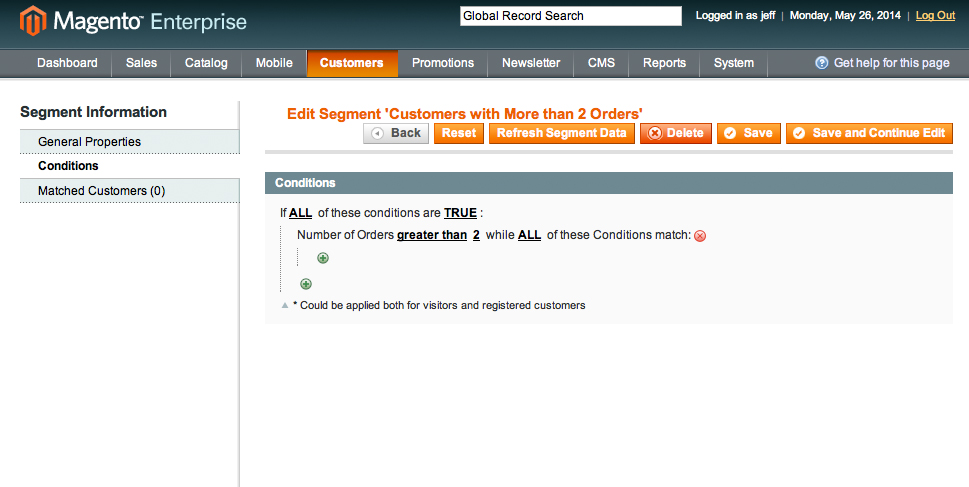Open the Customers menu
The image size is (969, 487).
tap(352, 63)
